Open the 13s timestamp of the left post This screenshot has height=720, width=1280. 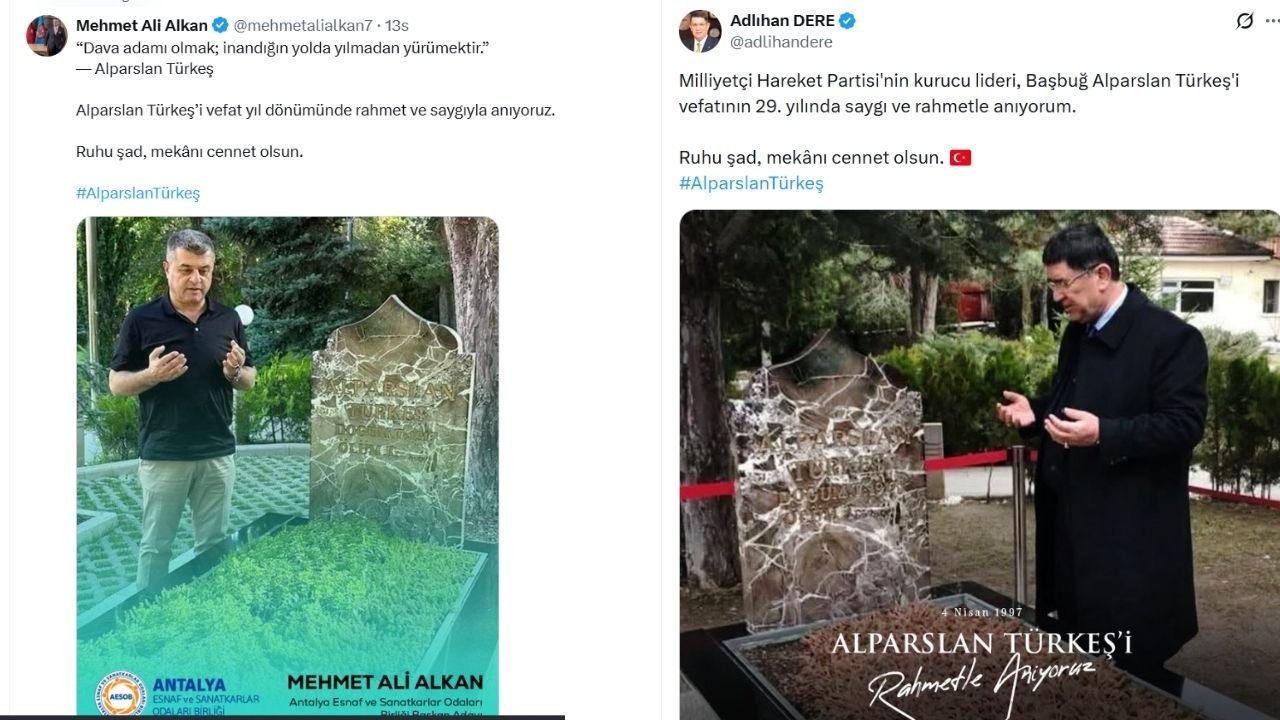pos(398,25)
